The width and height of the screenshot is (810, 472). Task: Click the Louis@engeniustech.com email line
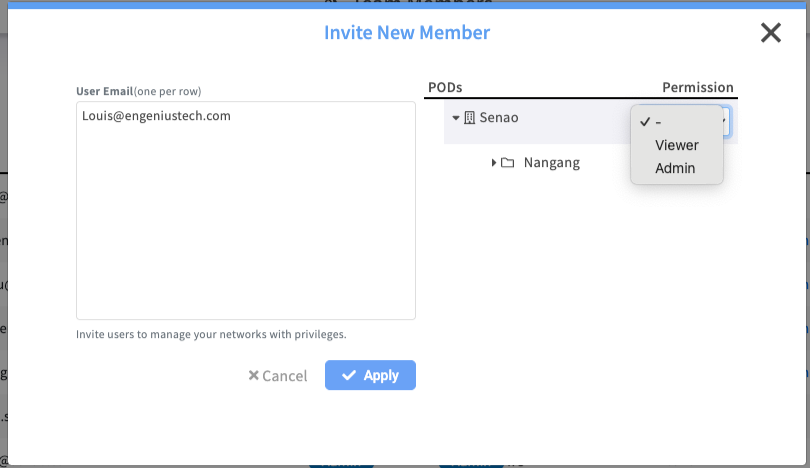[x=157, y=116]
